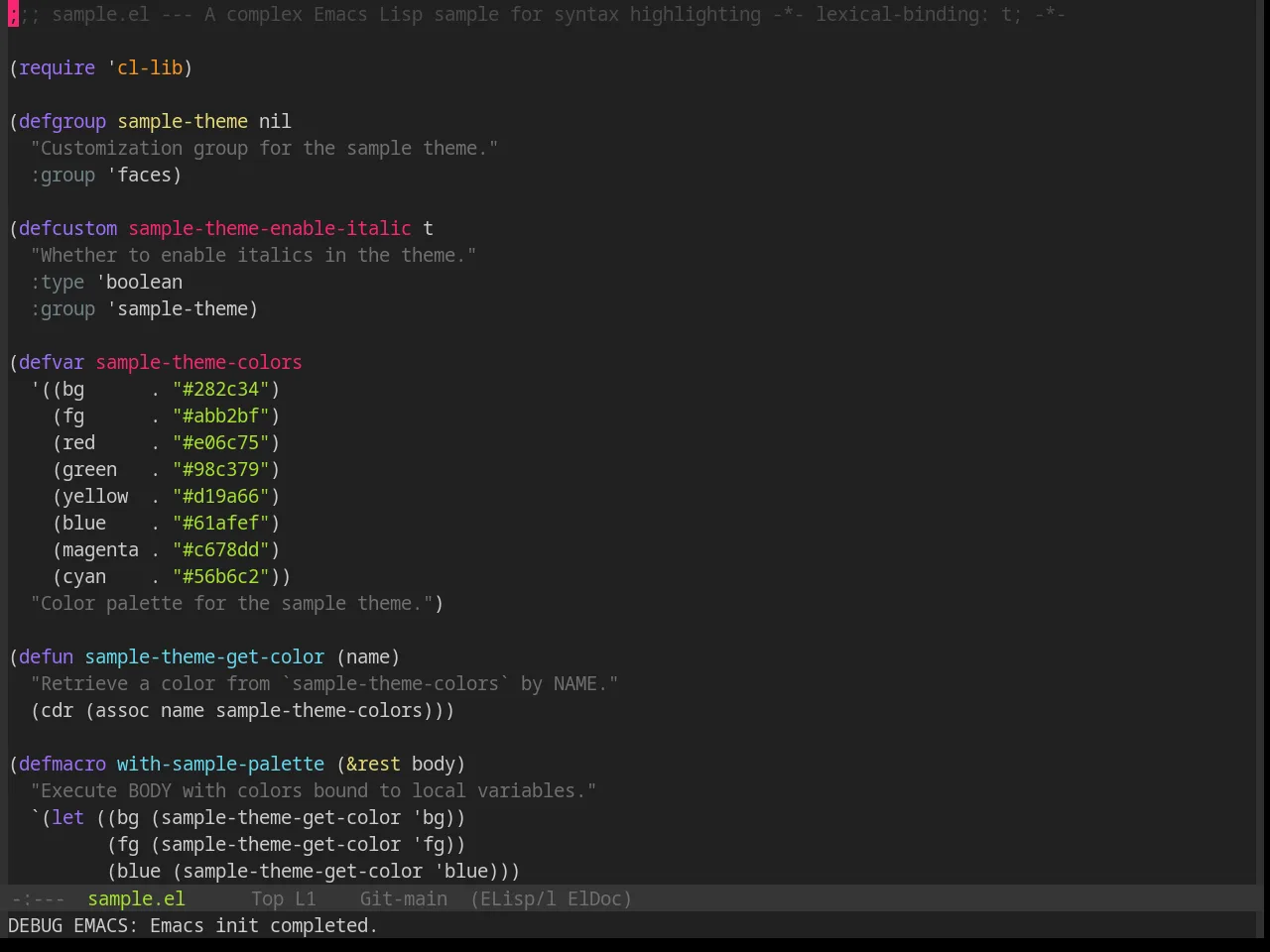The width and height of the screenshot is (1270, 952).
Task: Click the 'assoc' function call
Action: click(122, 710)
